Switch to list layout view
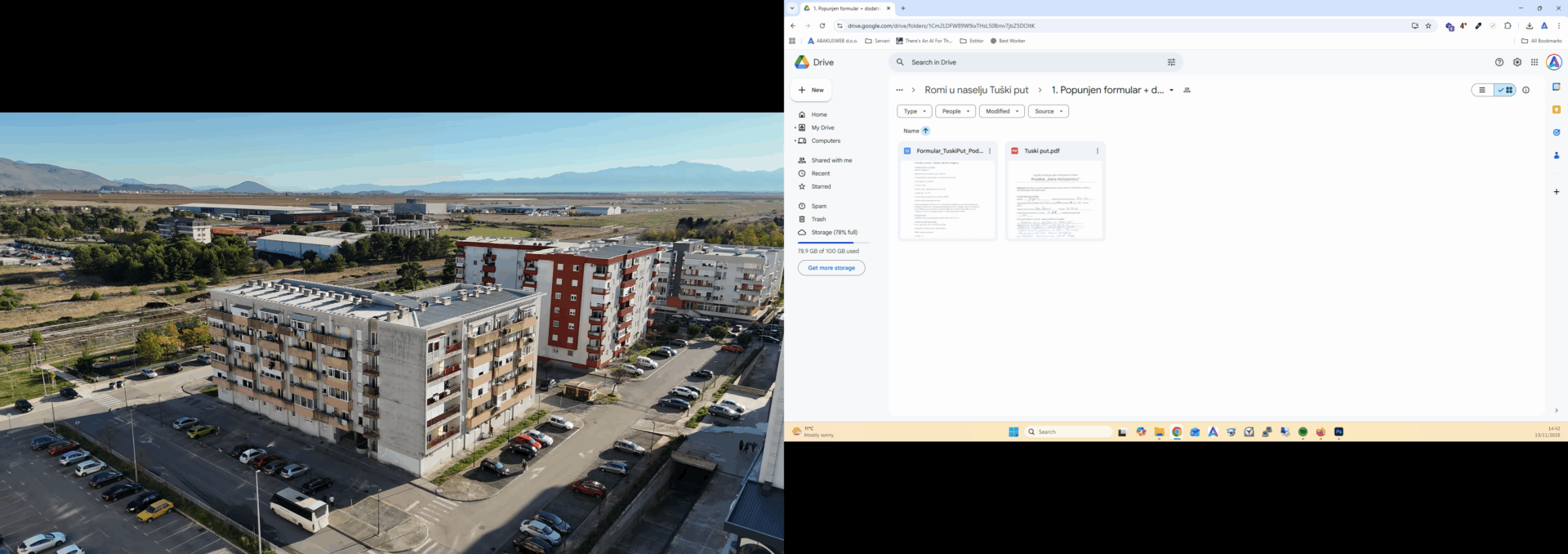The width and height of the screenshot is (1568, 554). click(x=1482, y=90)
